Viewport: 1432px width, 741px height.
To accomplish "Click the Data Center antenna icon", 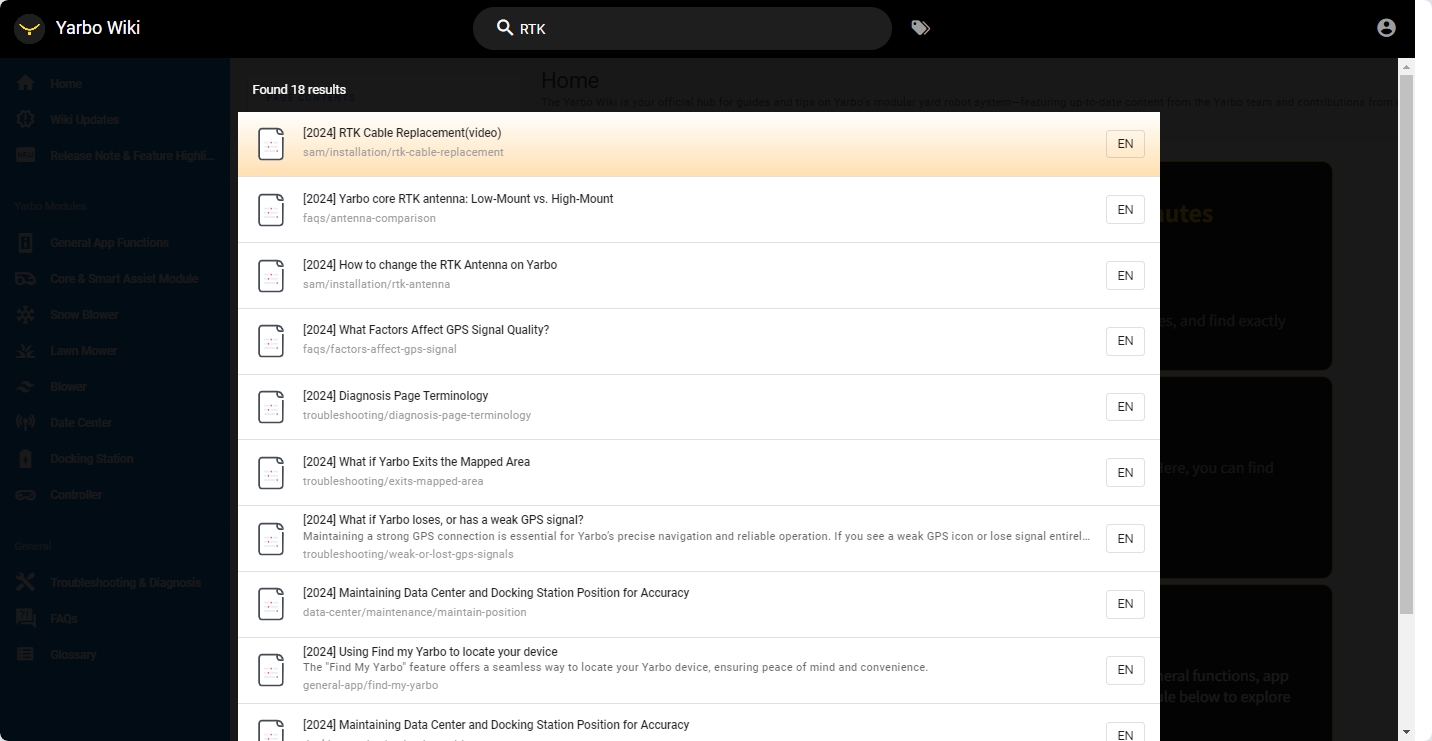I will 26,423.
